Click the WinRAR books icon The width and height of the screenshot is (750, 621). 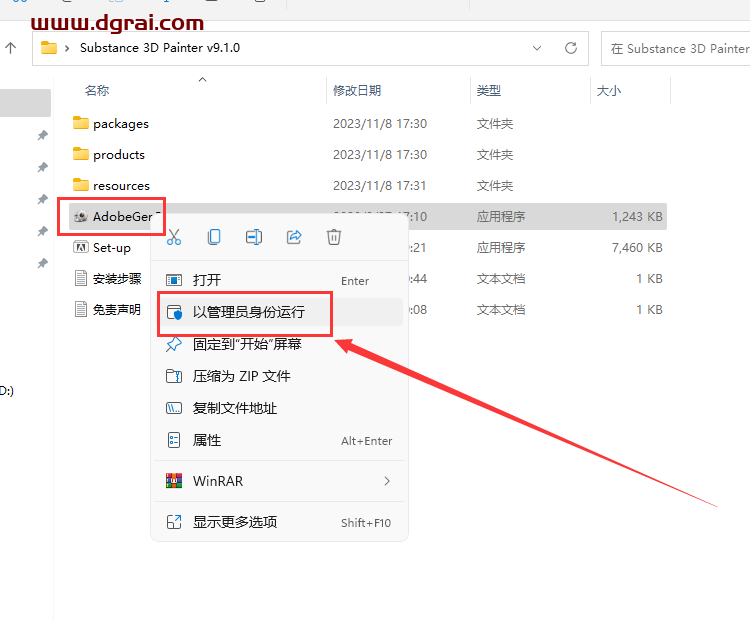coord(174,481)
